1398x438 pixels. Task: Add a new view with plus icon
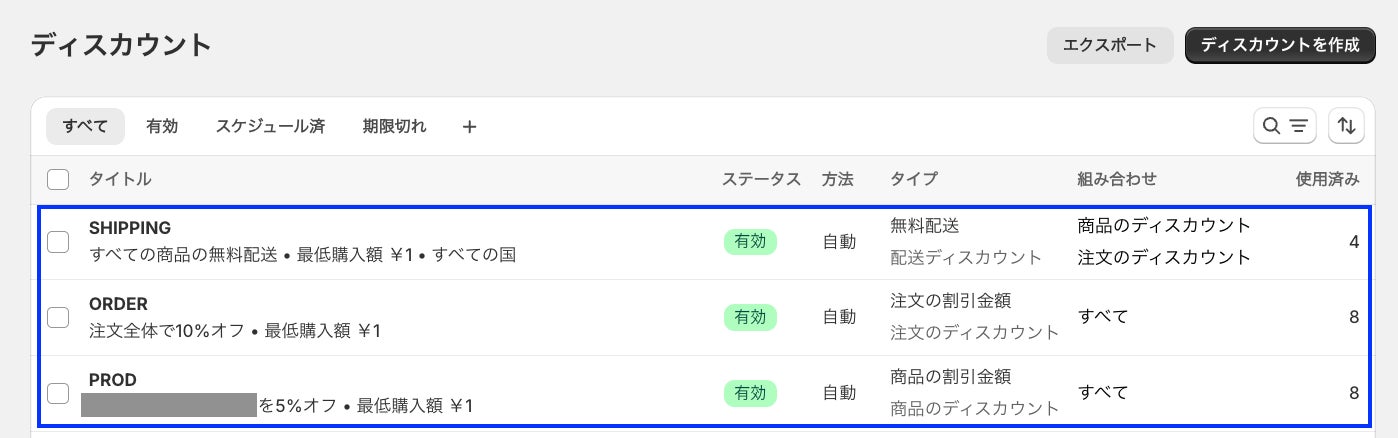[469, 127]
